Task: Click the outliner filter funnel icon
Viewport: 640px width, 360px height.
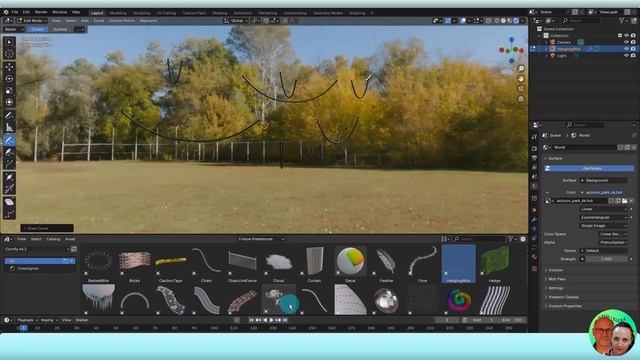Action: [621, 20]
